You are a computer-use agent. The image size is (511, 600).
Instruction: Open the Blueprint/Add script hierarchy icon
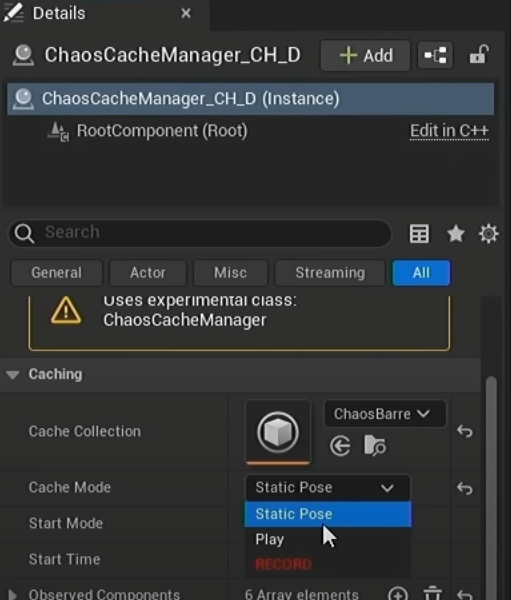point(435,56)
